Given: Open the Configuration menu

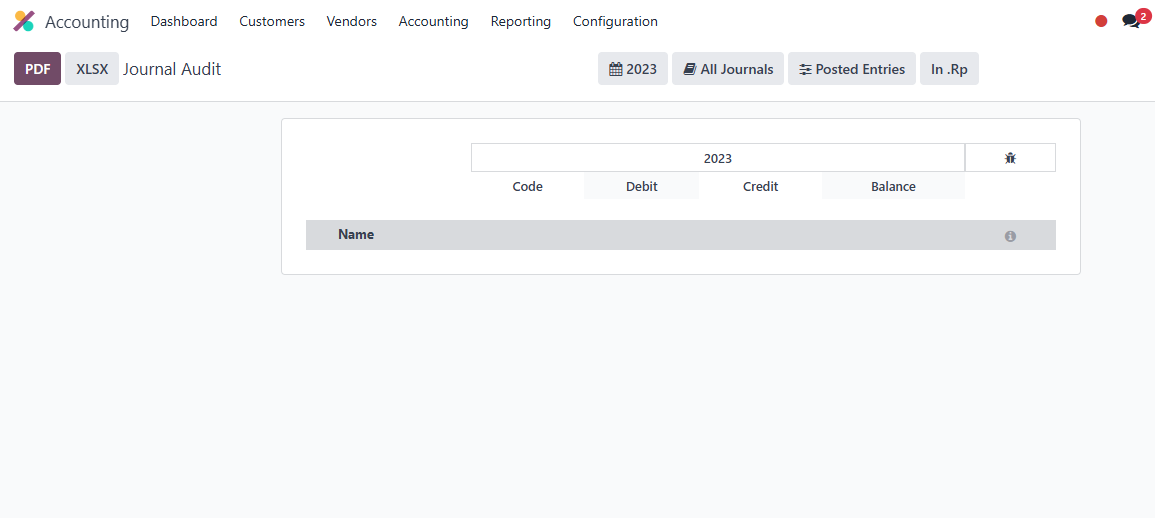Looking at the screenshot, I should pyautogui.click(x=615, y=21).
